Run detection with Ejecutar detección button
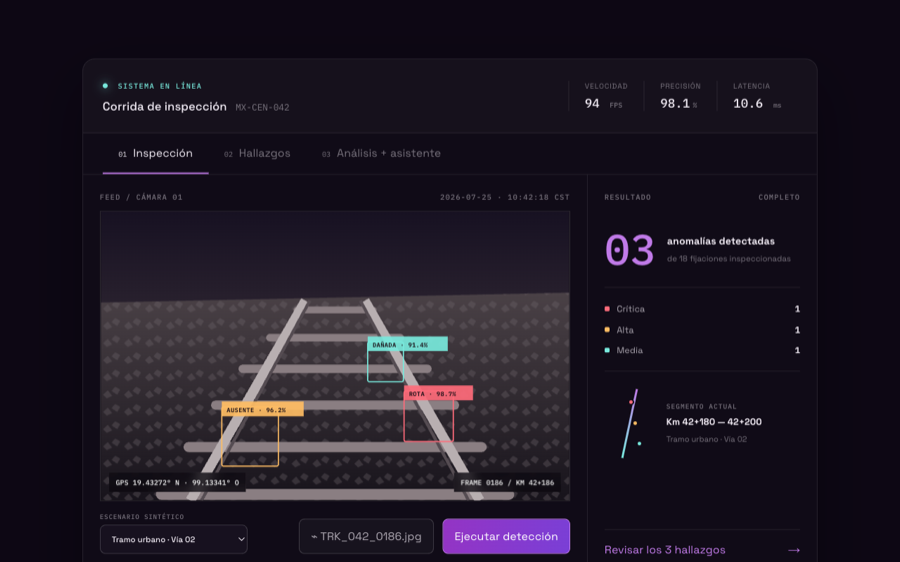The width and height of the screenshot is (900, 562). (x=506, y=536)
